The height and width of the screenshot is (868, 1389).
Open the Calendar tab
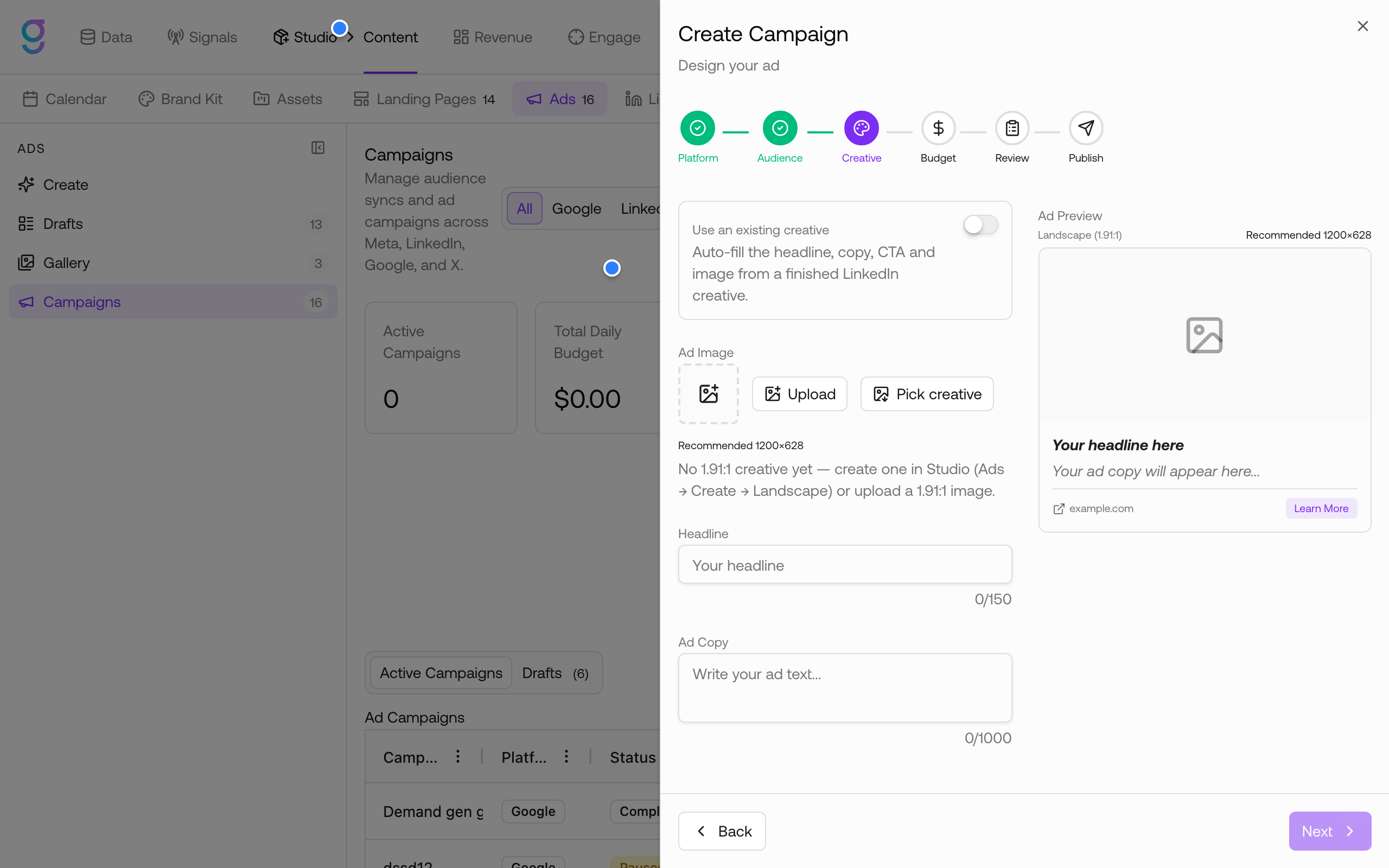pos(64,99)
